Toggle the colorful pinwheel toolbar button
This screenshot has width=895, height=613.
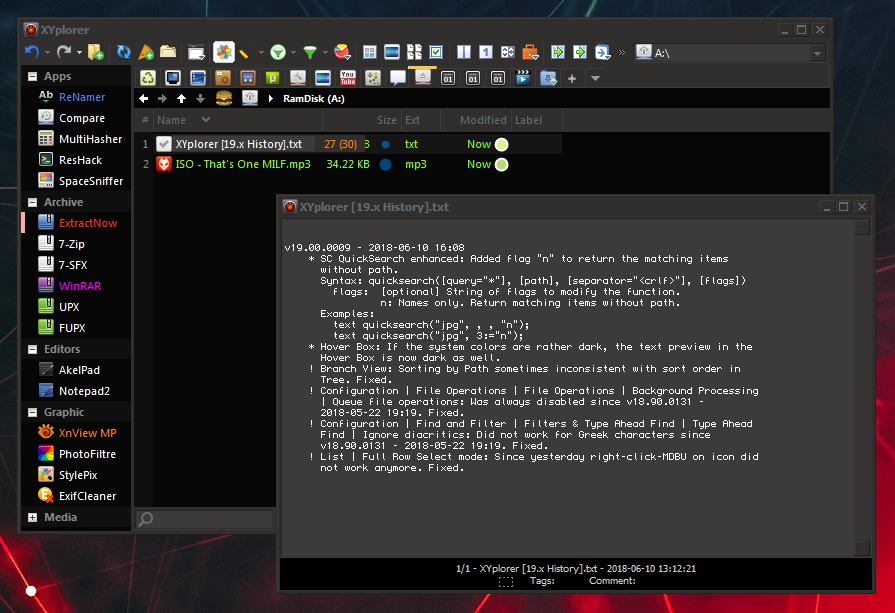tap(224, 52)
